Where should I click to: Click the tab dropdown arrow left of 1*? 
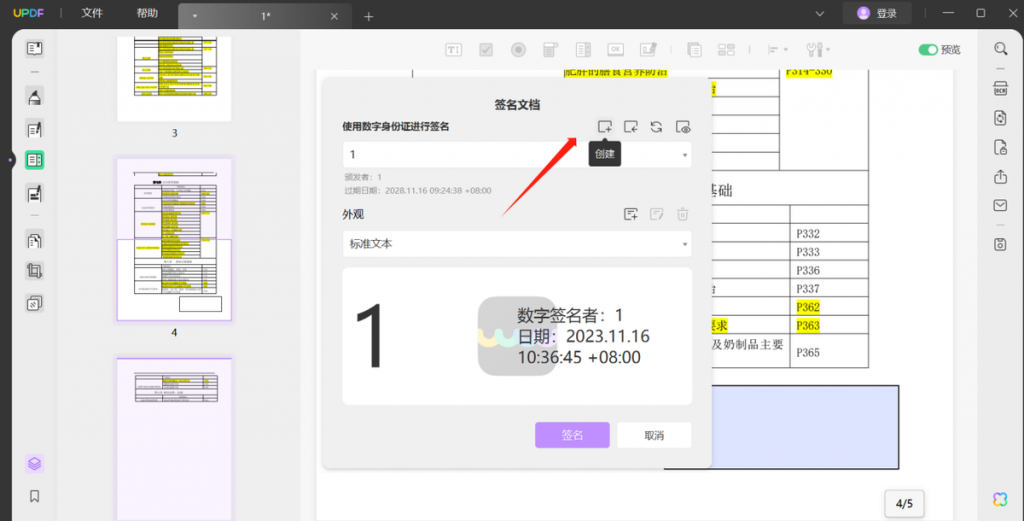[x=195, y=16]
